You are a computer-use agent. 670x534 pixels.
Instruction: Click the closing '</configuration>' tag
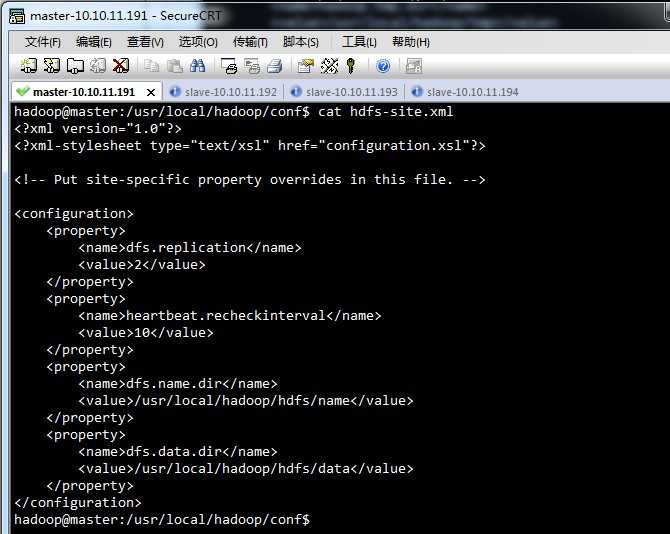click(x=78, y=503)
